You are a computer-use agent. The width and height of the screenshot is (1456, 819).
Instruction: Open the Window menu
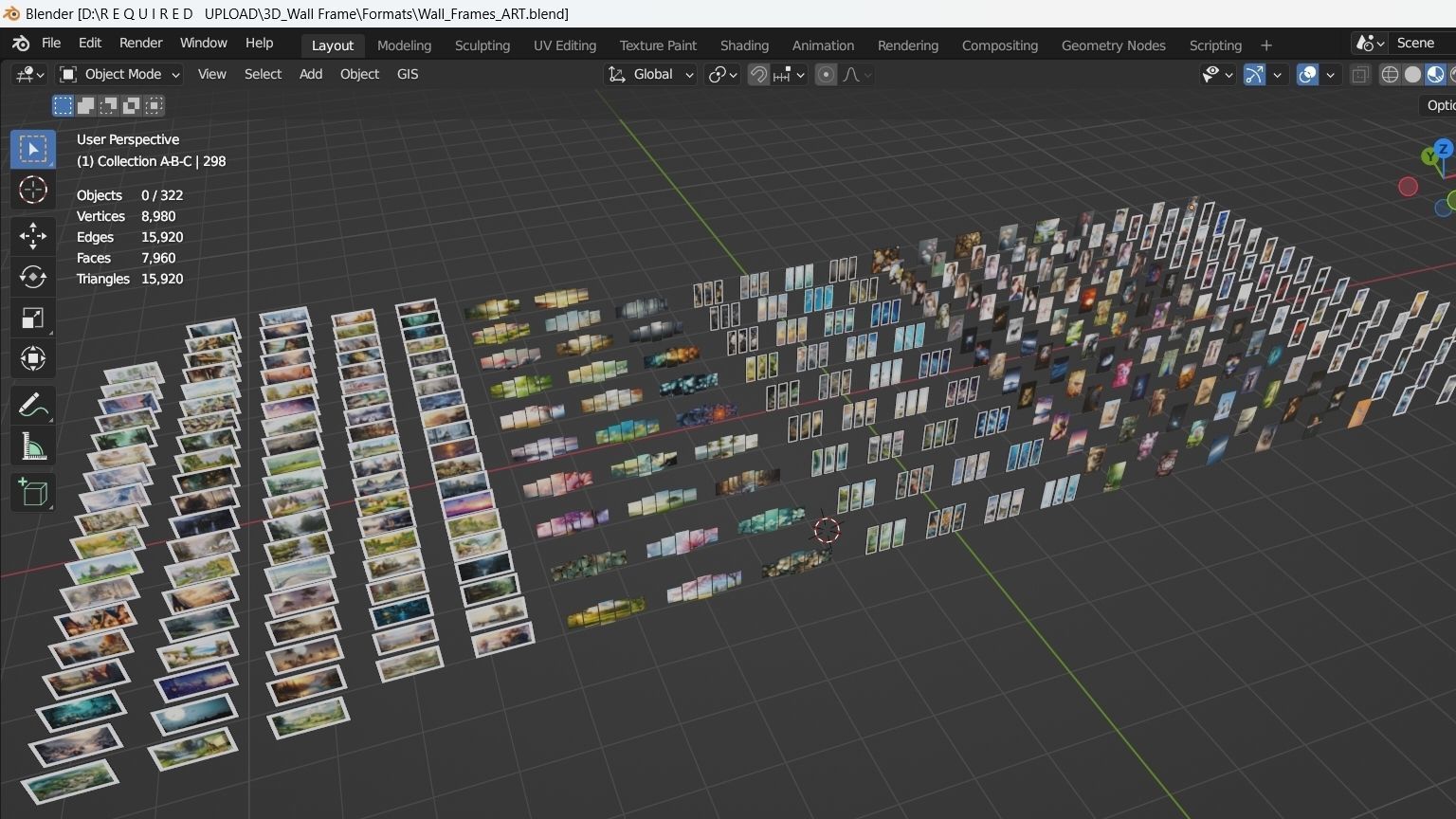tap(204, 44)
